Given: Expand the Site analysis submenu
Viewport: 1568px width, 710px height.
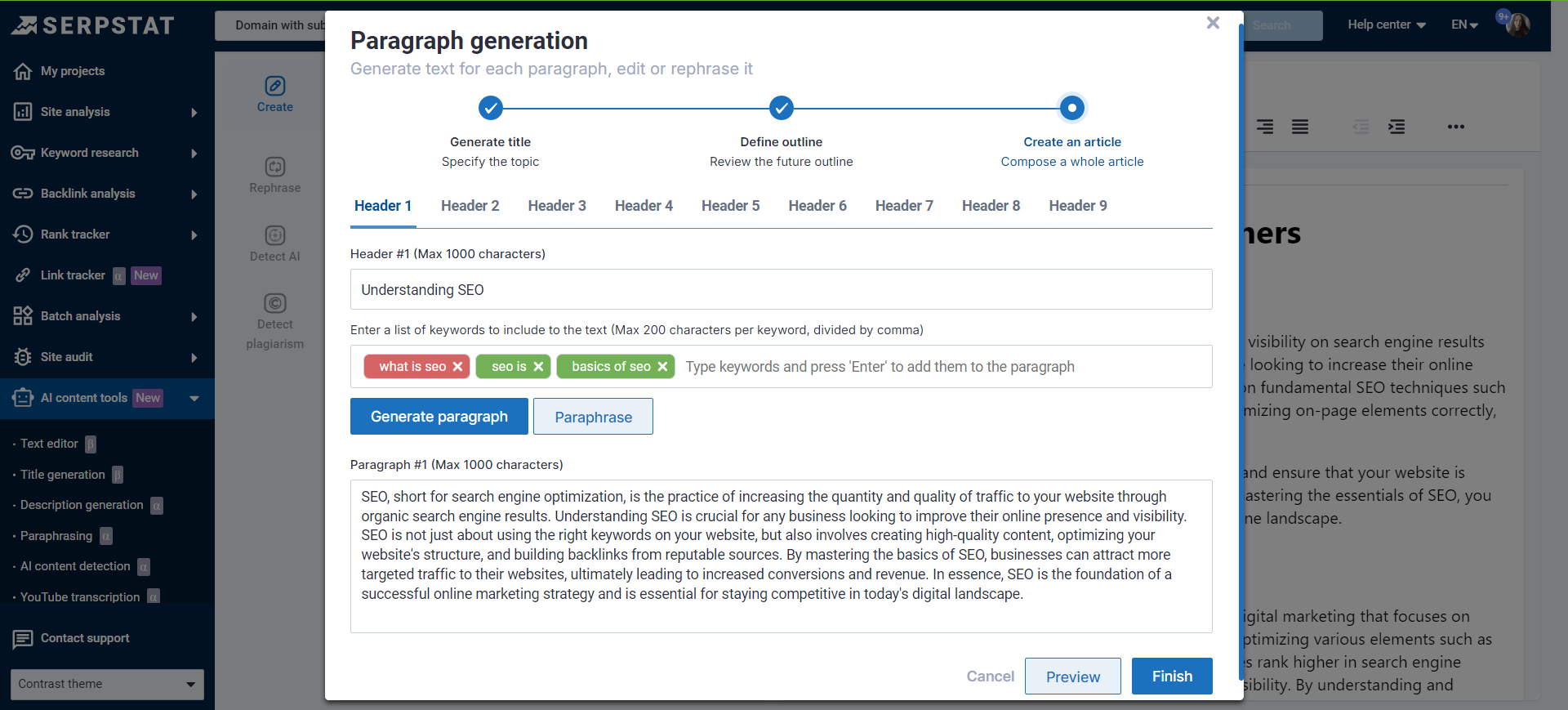Looking at the screenshot, I should pos(194,112).
